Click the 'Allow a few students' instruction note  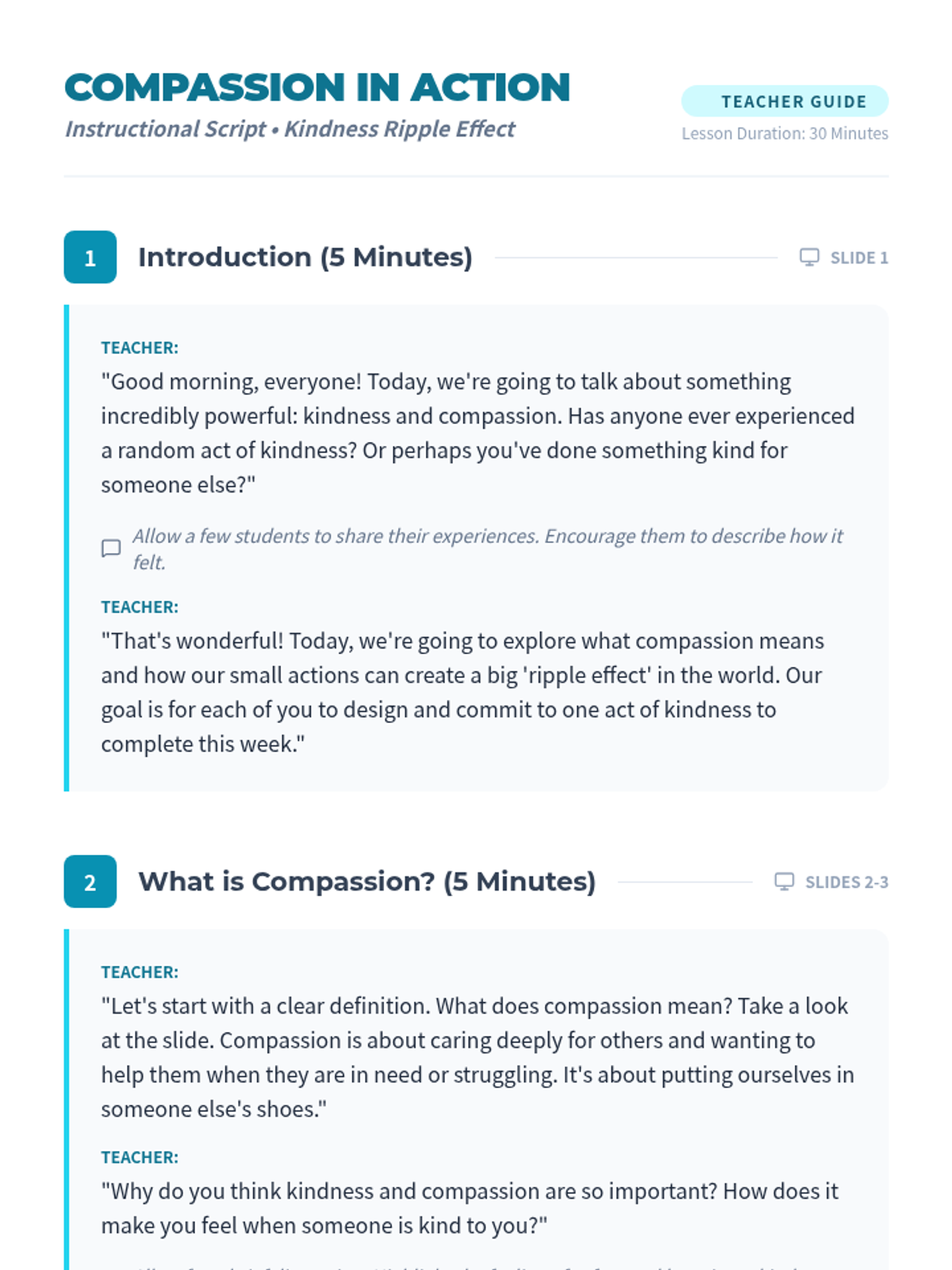(x=487, y=549)
